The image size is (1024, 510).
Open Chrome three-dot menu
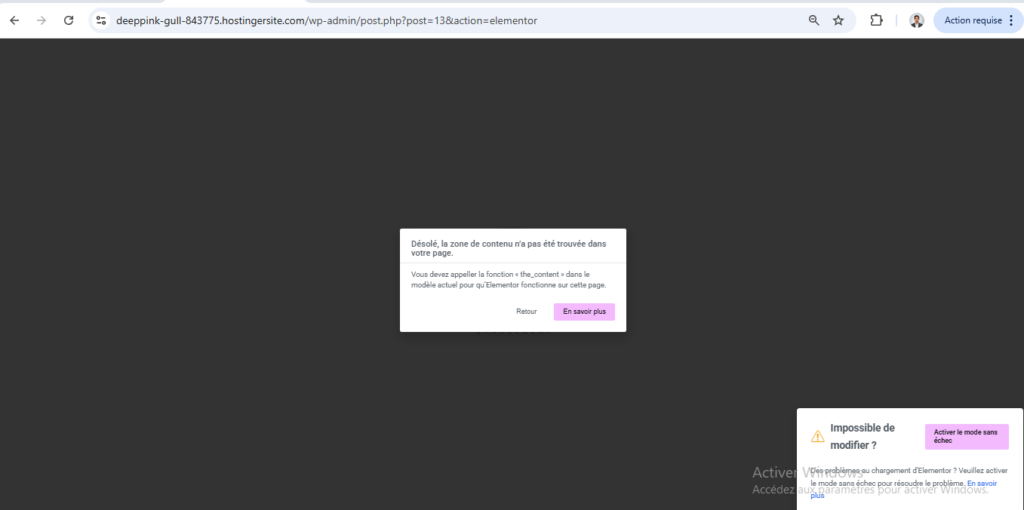pos(1011,20)
